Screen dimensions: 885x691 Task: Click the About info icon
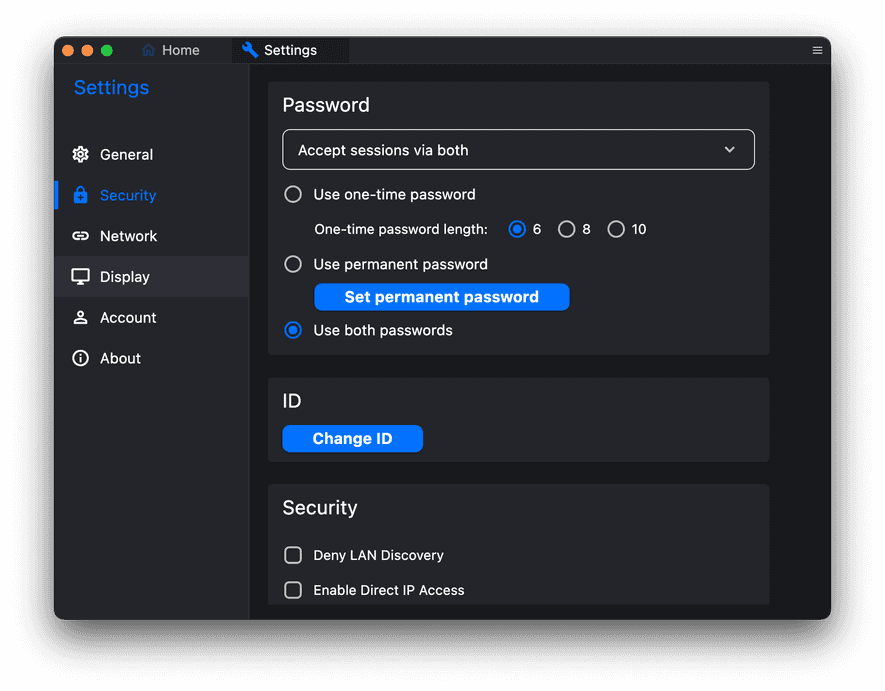(x=80, y=358)
